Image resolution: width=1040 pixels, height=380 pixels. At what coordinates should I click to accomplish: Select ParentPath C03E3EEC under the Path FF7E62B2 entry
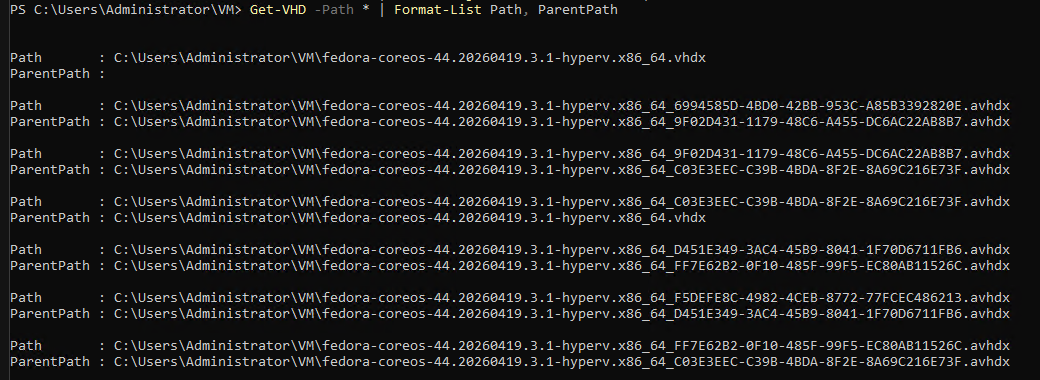[x=562, y=361]
